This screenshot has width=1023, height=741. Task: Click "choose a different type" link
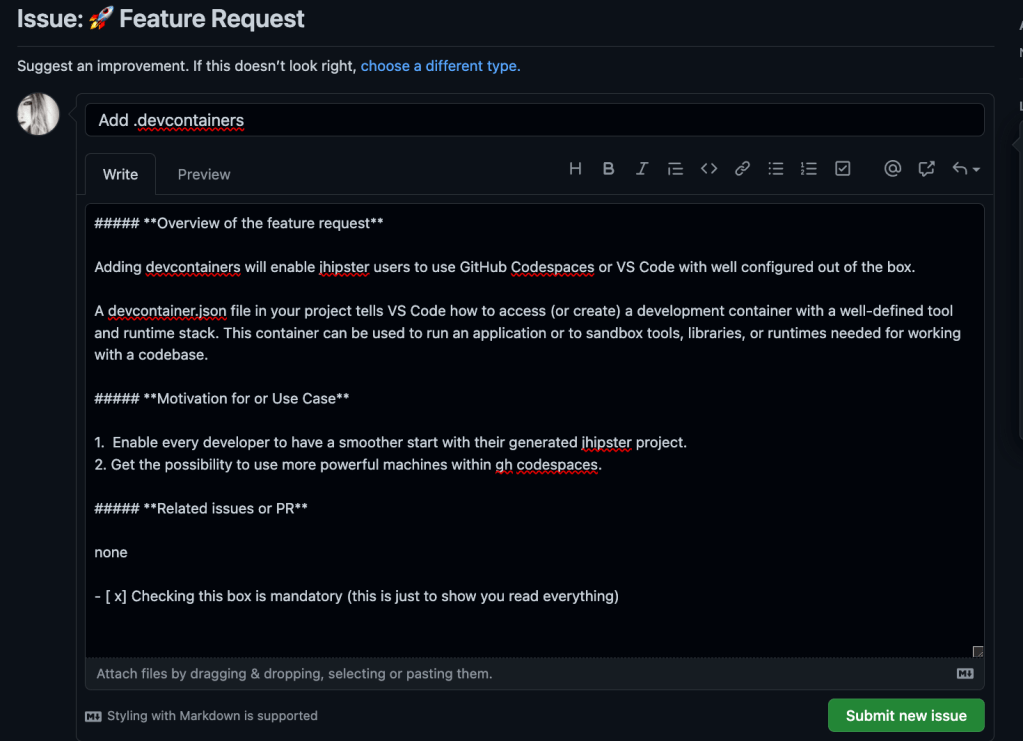(440, 66)
